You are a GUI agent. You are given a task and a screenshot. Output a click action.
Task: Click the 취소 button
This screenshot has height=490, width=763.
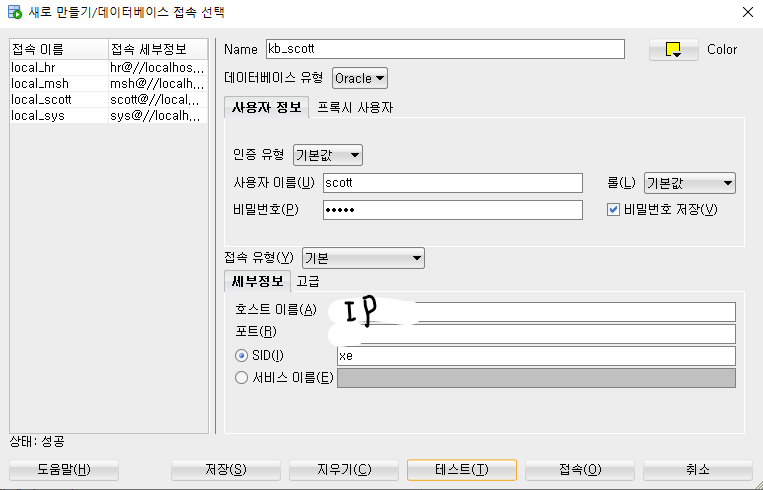click(698, 470)
